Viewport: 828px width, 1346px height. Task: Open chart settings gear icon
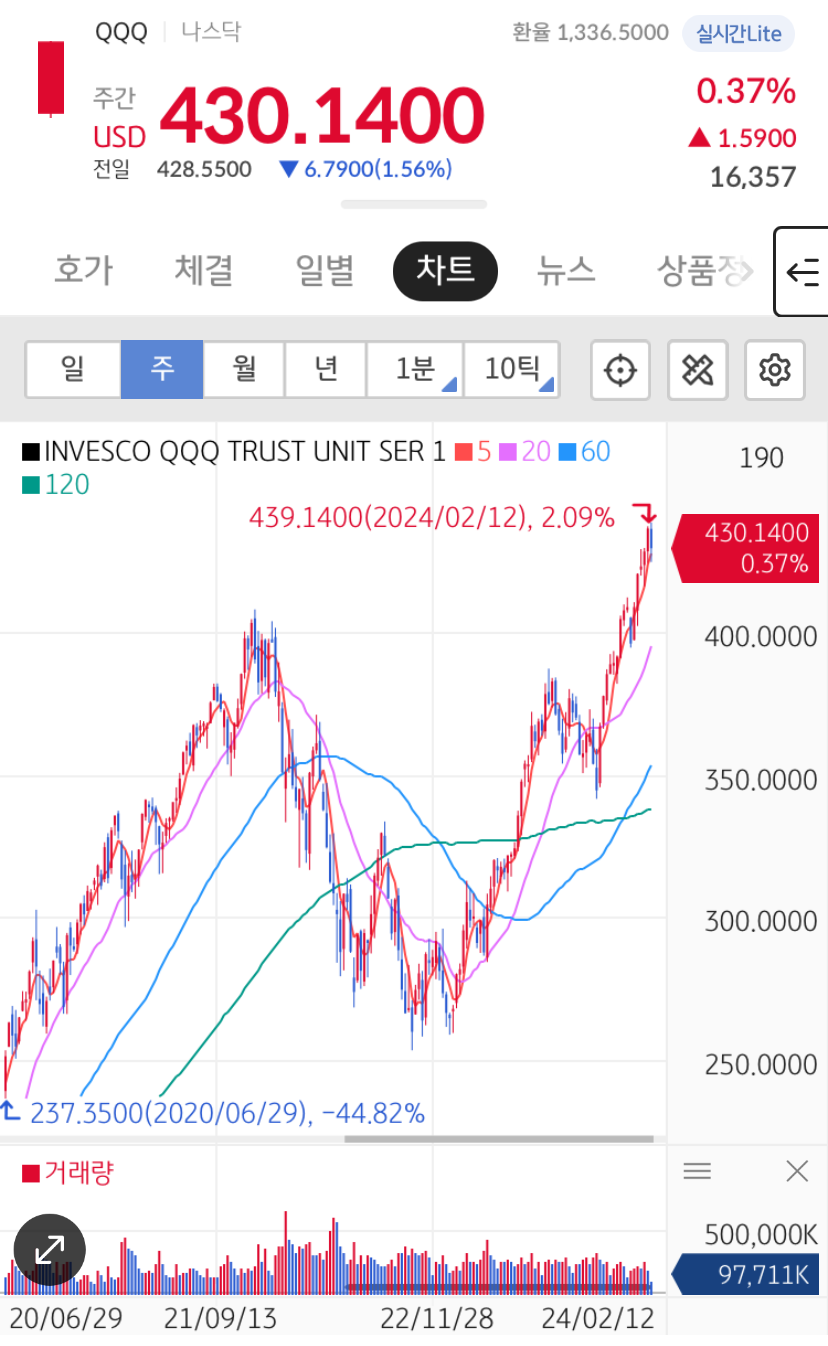point(775,370)
